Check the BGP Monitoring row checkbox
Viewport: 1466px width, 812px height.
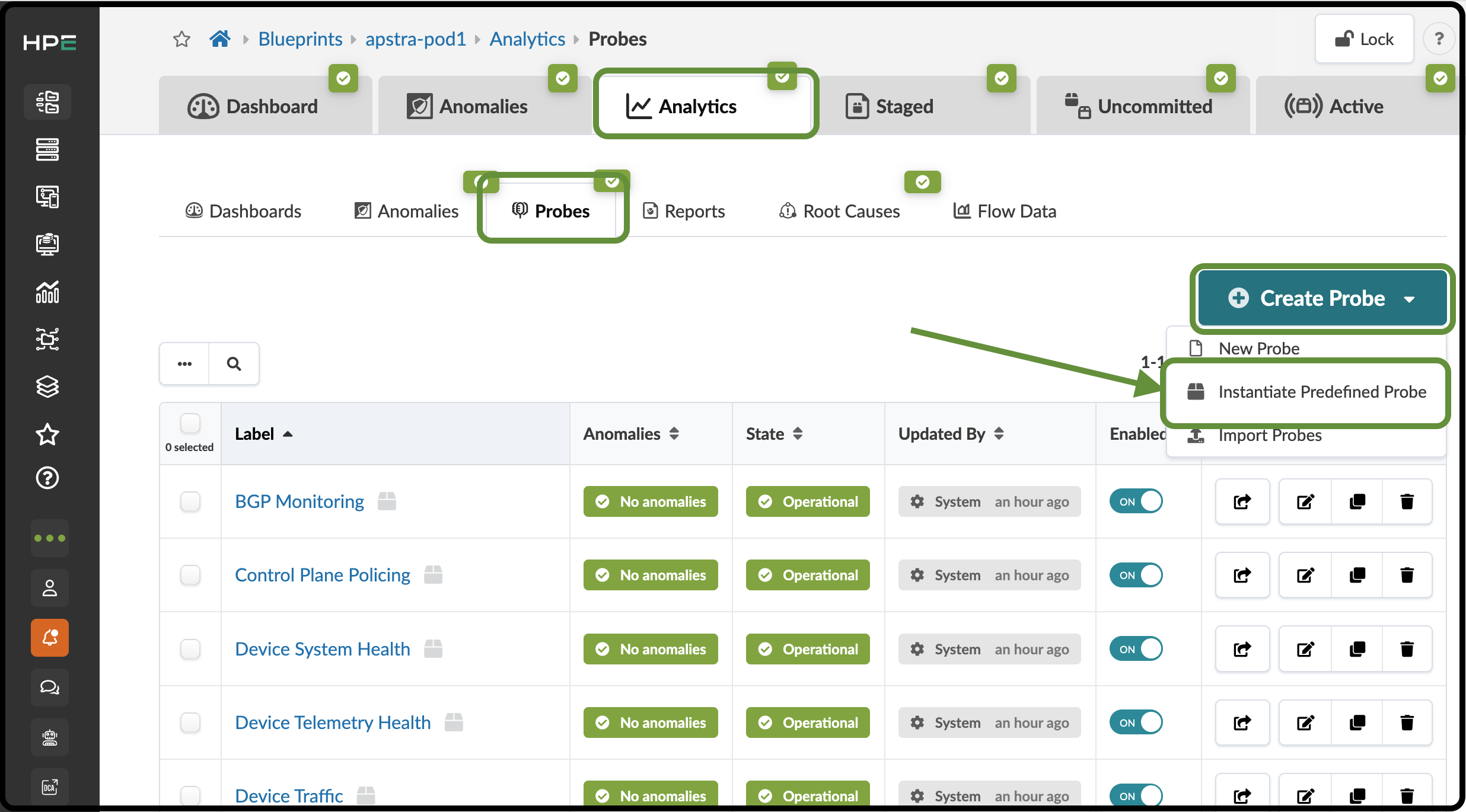[x=190, y=501]
